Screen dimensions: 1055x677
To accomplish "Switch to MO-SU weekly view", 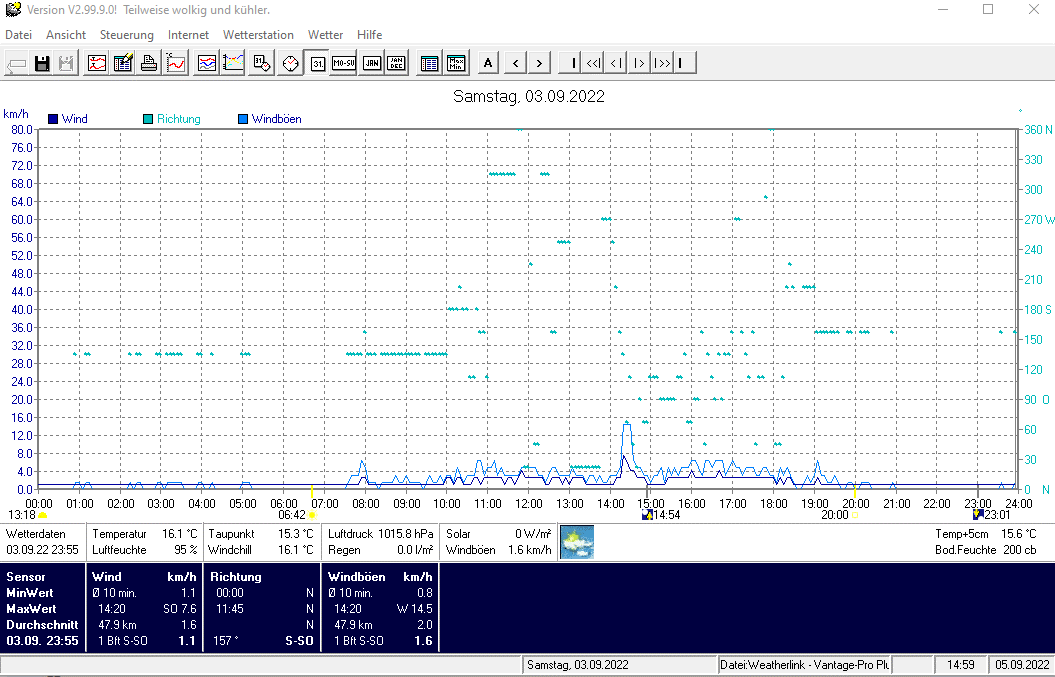I will [344, 63].
